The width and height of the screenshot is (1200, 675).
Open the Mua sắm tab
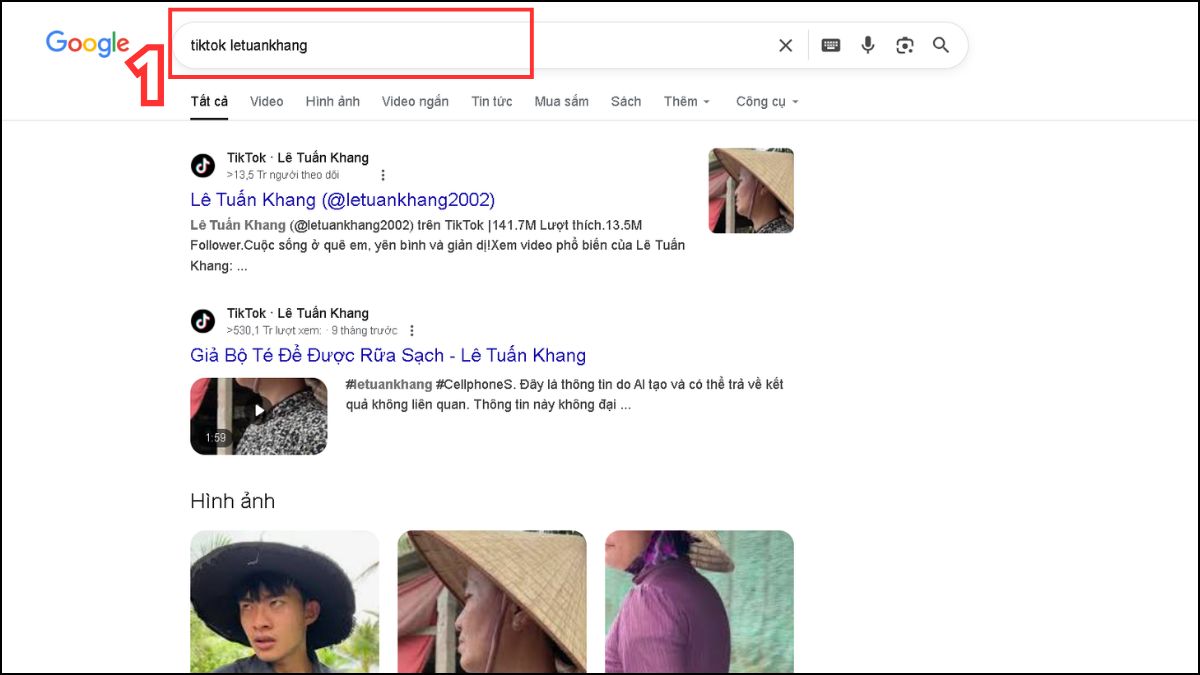click(x=561, y=101)
